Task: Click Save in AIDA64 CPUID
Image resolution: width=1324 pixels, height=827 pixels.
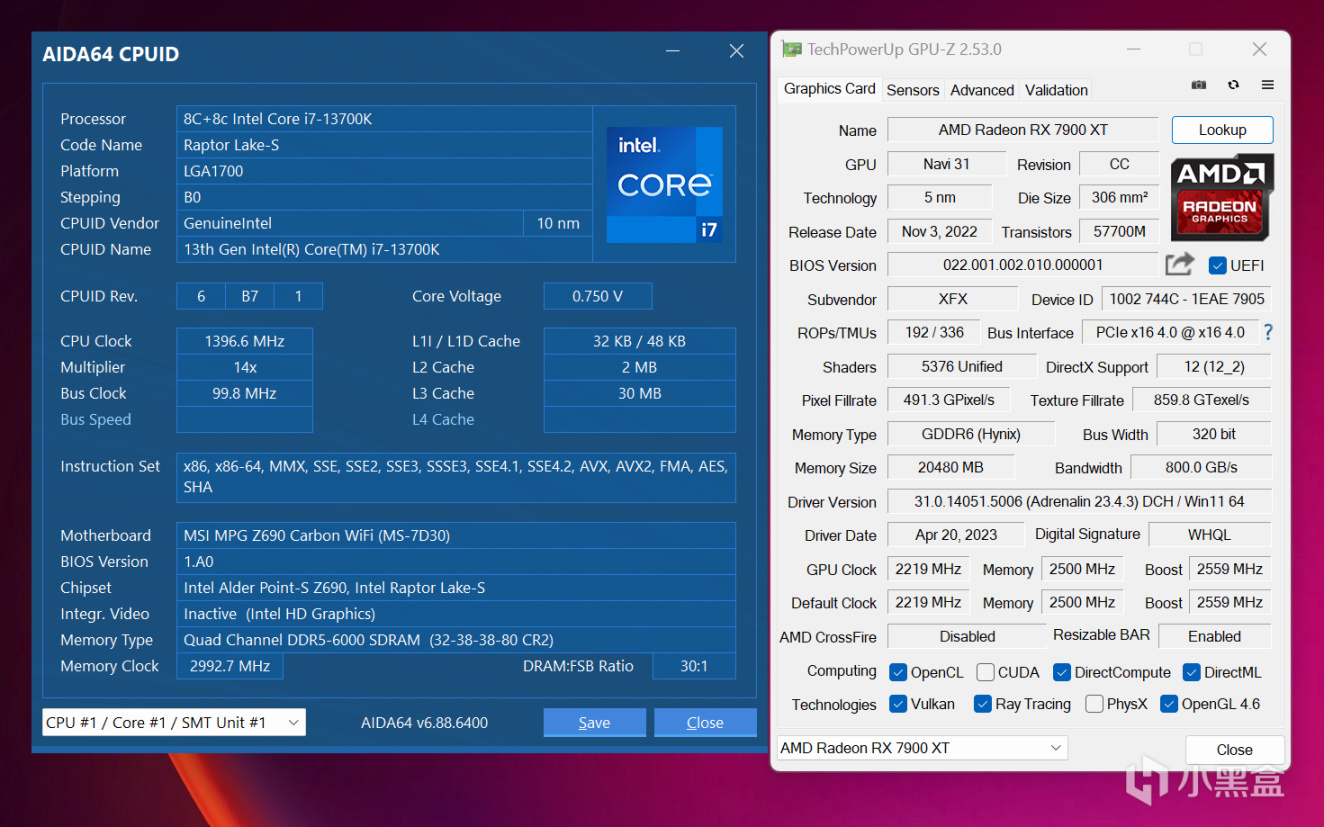Action: (x=594, y=722)
